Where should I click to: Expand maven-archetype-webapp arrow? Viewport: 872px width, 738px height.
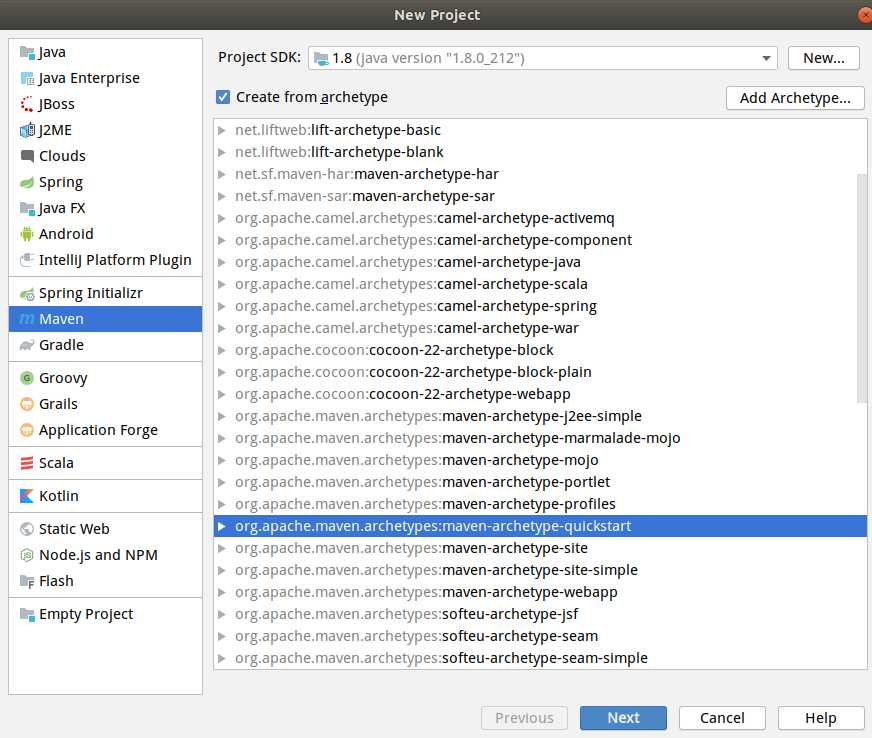pos(222,592)
